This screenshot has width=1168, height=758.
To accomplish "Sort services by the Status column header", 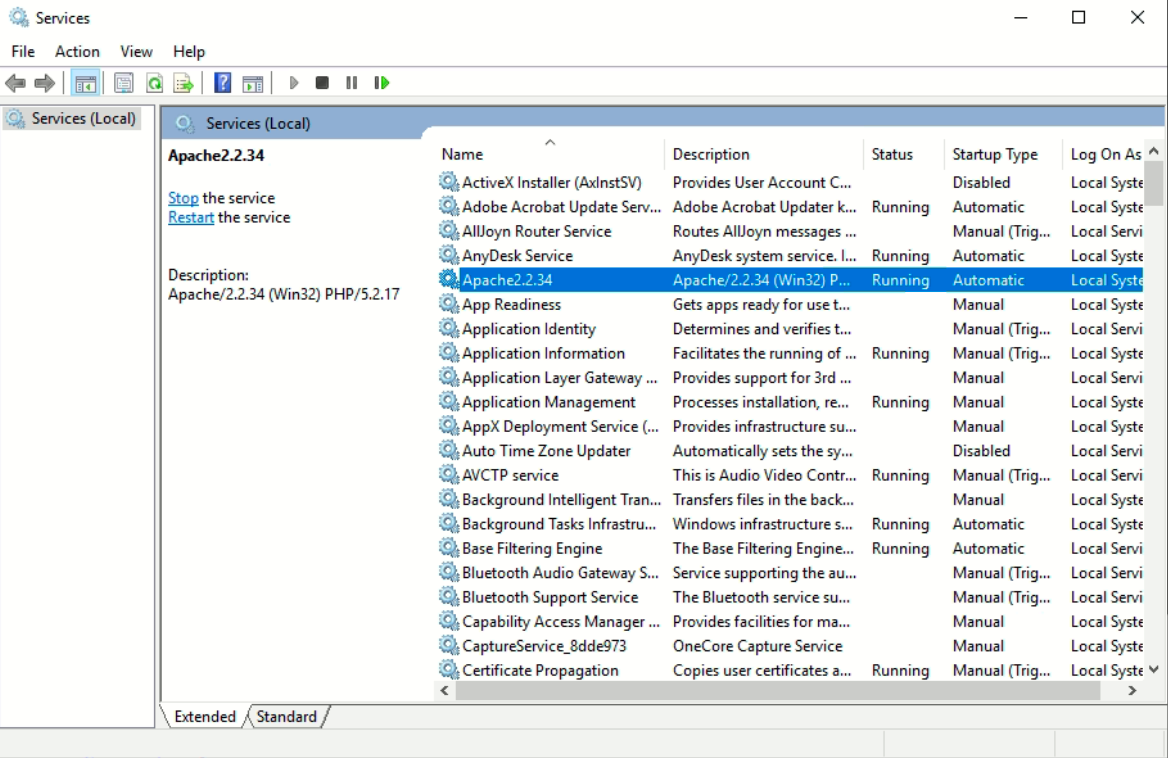I will click(x=894, y=153).
